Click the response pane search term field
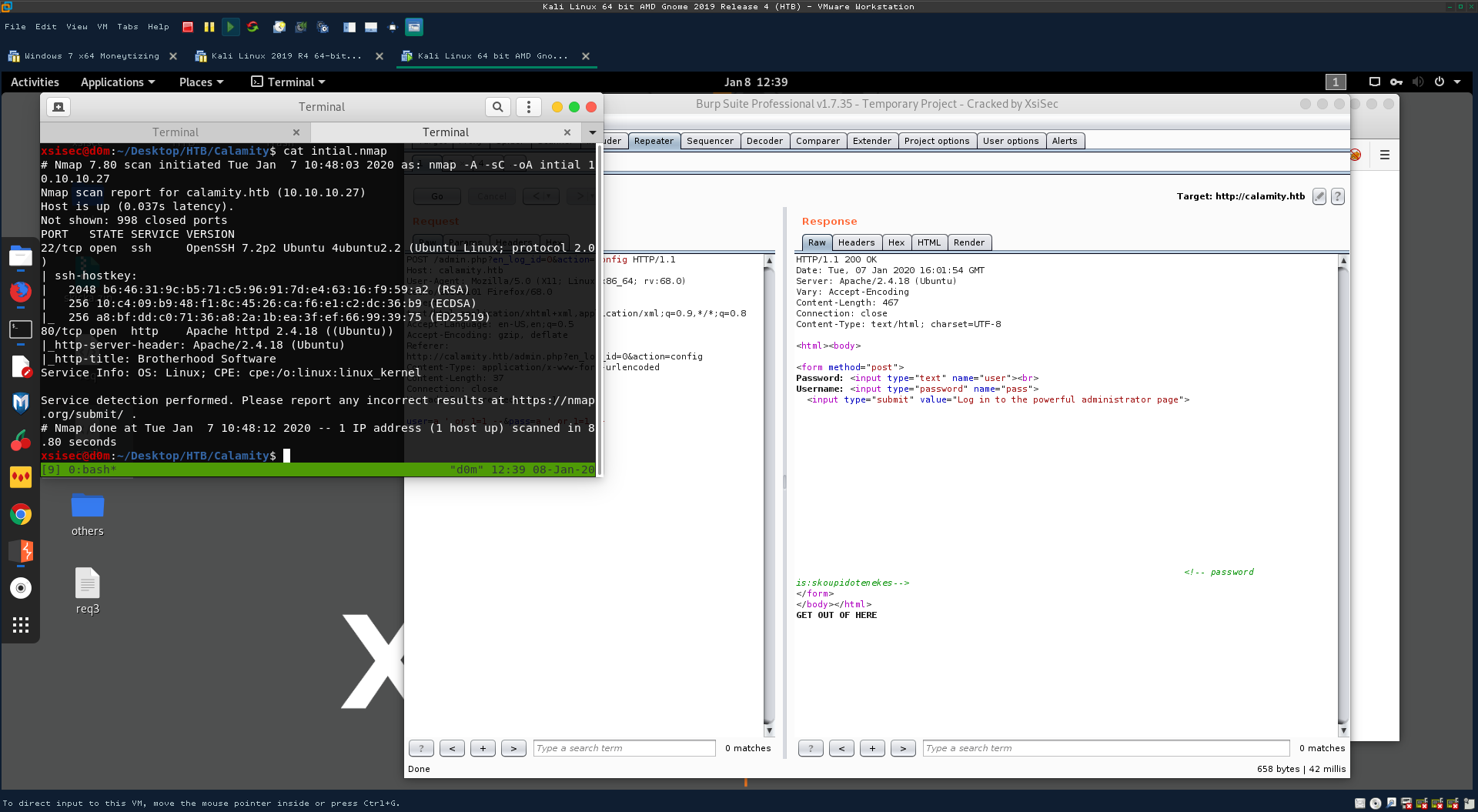 pos(1106,748)
